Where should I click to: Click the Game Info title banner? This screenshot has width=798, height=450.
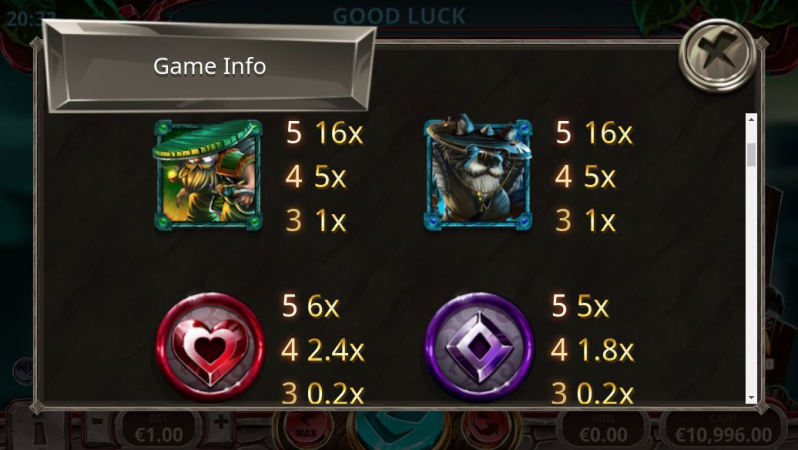click(x=209, y=66)
